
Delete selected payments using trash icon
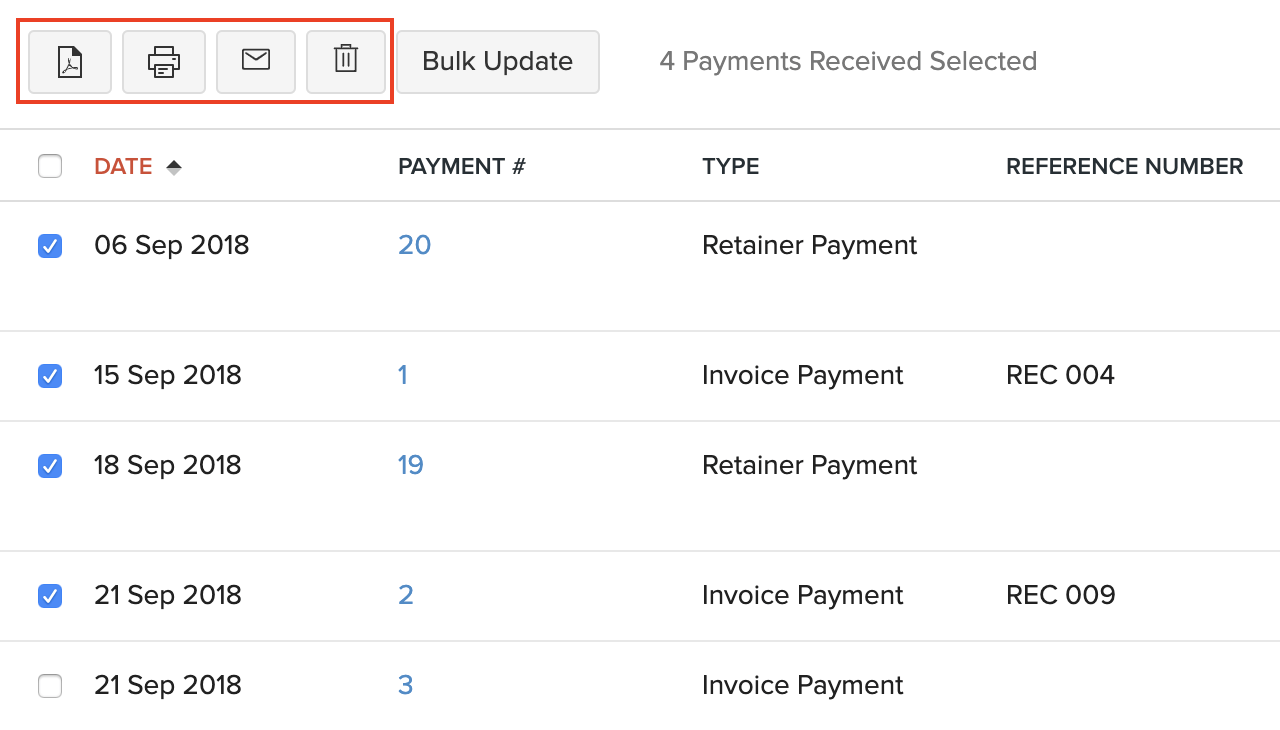tap(345, 61)
